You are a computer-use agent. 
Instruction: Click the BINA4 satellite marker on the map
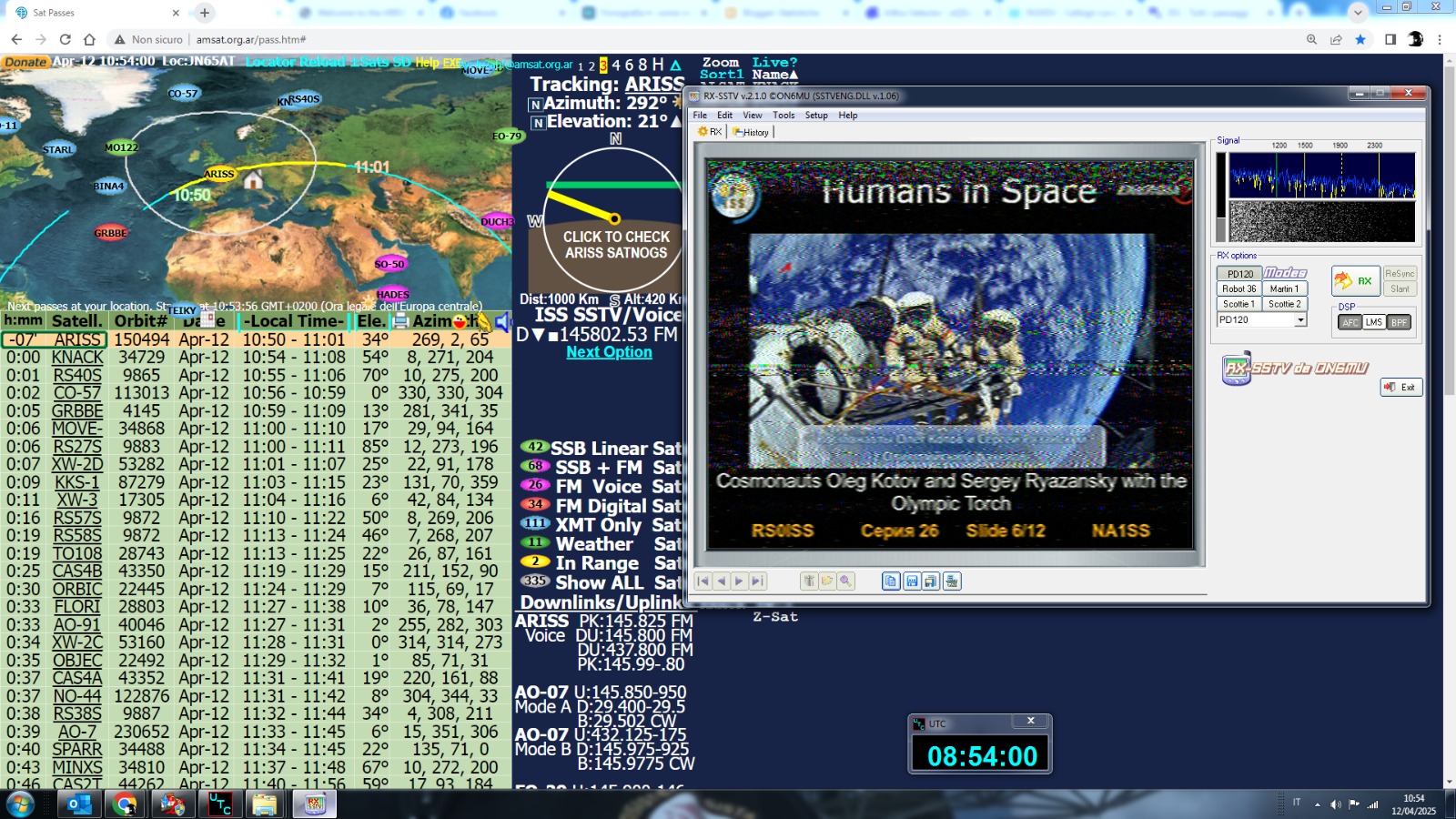108,187
